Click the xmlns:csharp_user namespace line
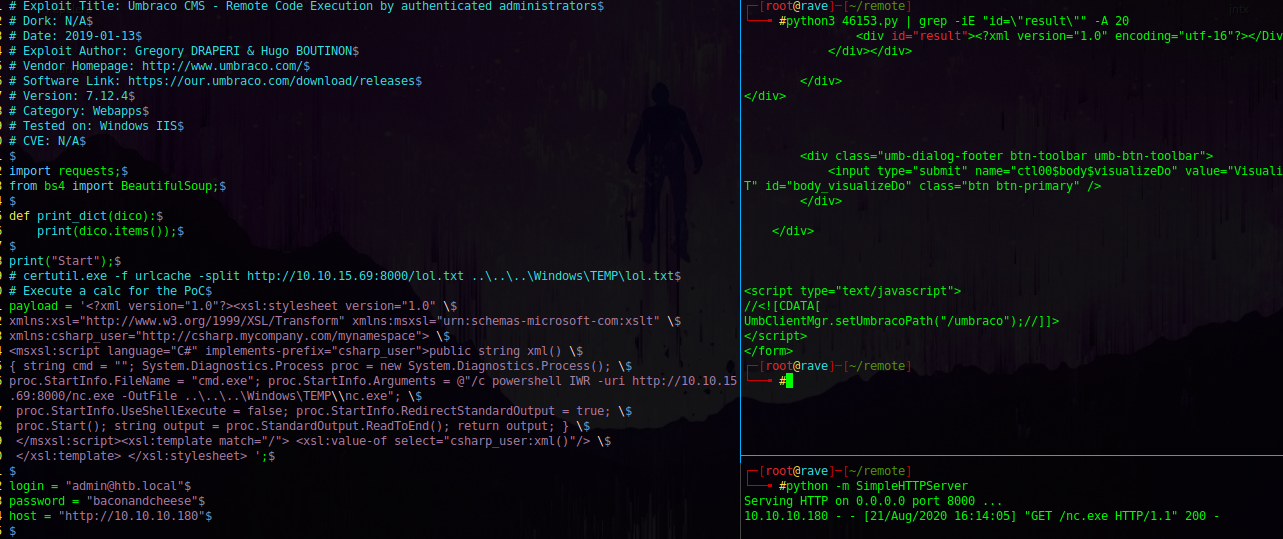 click(229, 336)
